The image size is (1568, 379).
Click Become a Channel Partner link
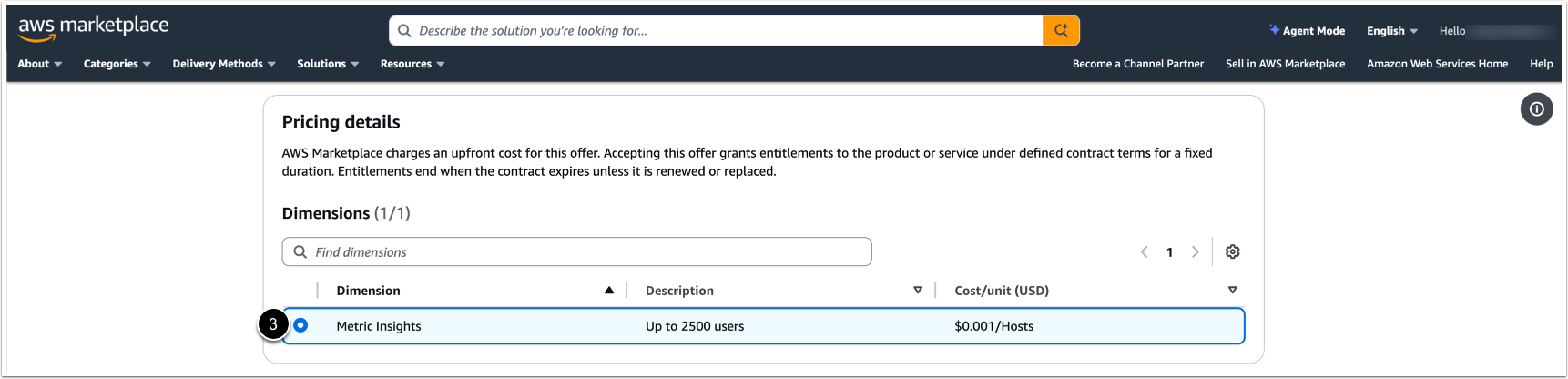tap(1137, 64)
